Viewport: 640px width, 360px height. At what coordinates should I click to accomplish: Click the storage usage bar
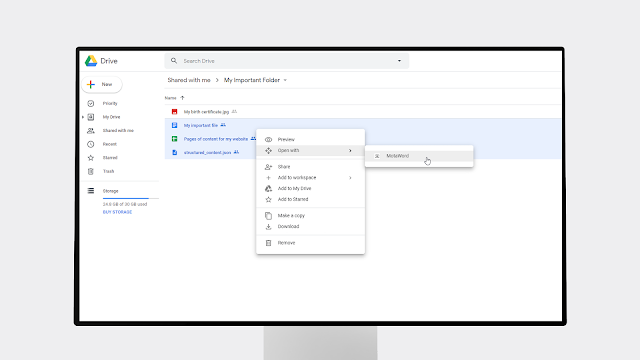click(x=131, y=198)
